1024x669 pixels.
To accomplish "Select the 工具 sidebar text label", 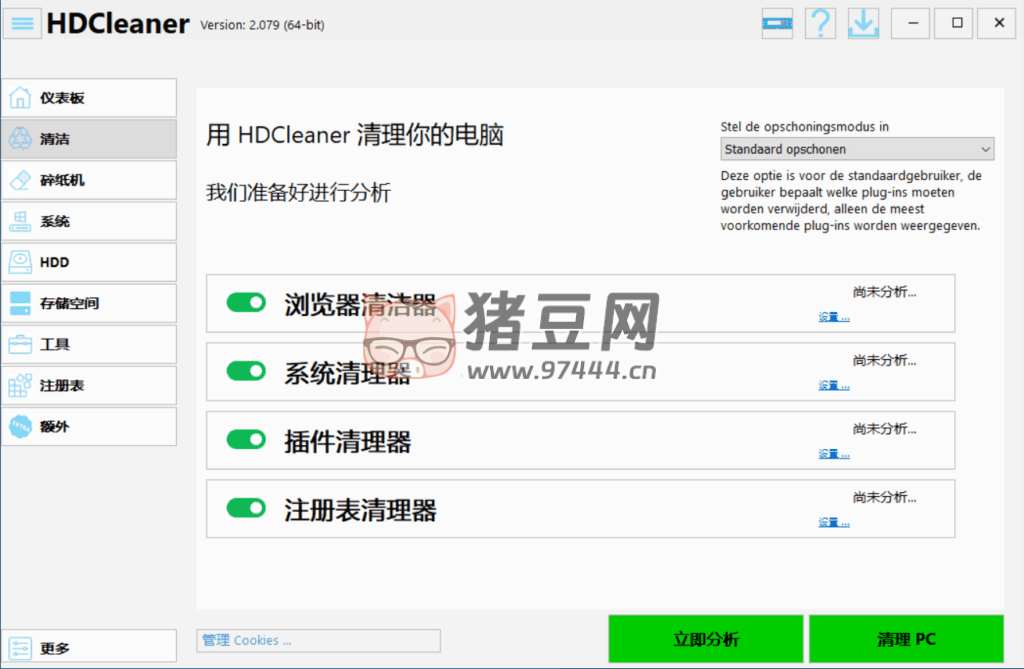I will pyautogui.click(x=55, y=344).
